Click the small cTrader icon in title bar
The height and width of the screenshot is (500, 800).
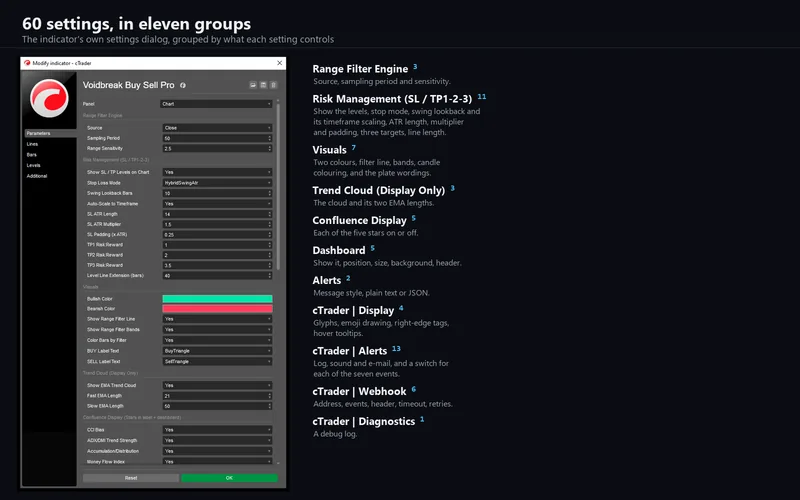(27, 63)
